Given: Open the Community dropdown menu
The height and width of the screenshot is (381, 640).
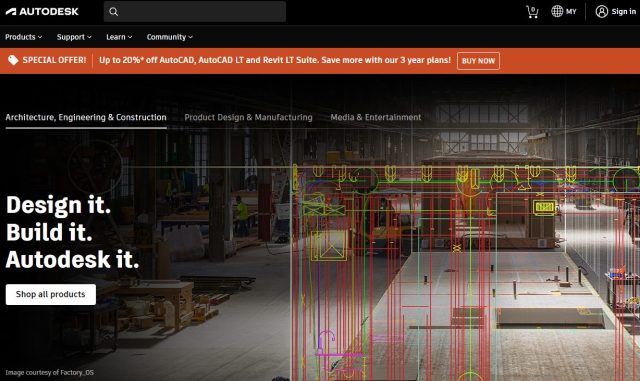Looking at the screenshot, I should [170, 37].
